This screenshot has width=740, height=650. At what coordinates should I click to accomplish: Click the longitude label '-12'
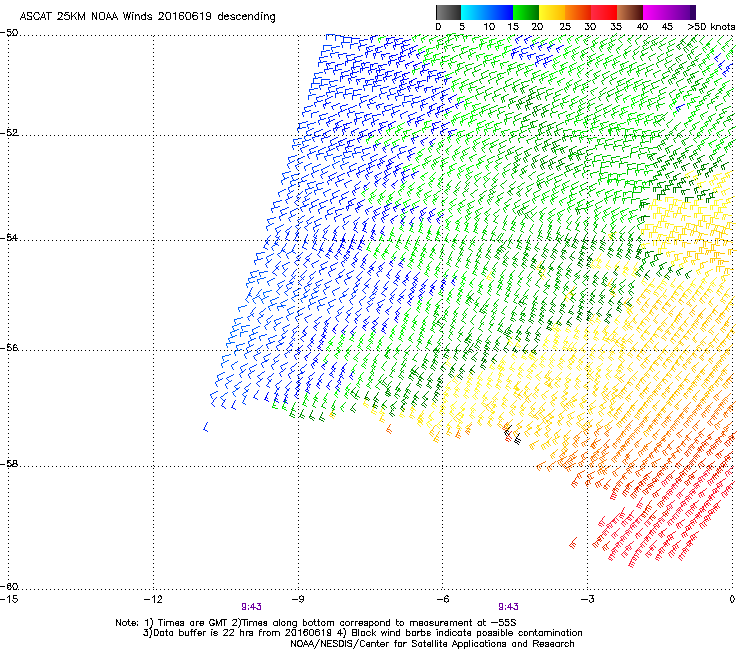(x=153, y=599)
